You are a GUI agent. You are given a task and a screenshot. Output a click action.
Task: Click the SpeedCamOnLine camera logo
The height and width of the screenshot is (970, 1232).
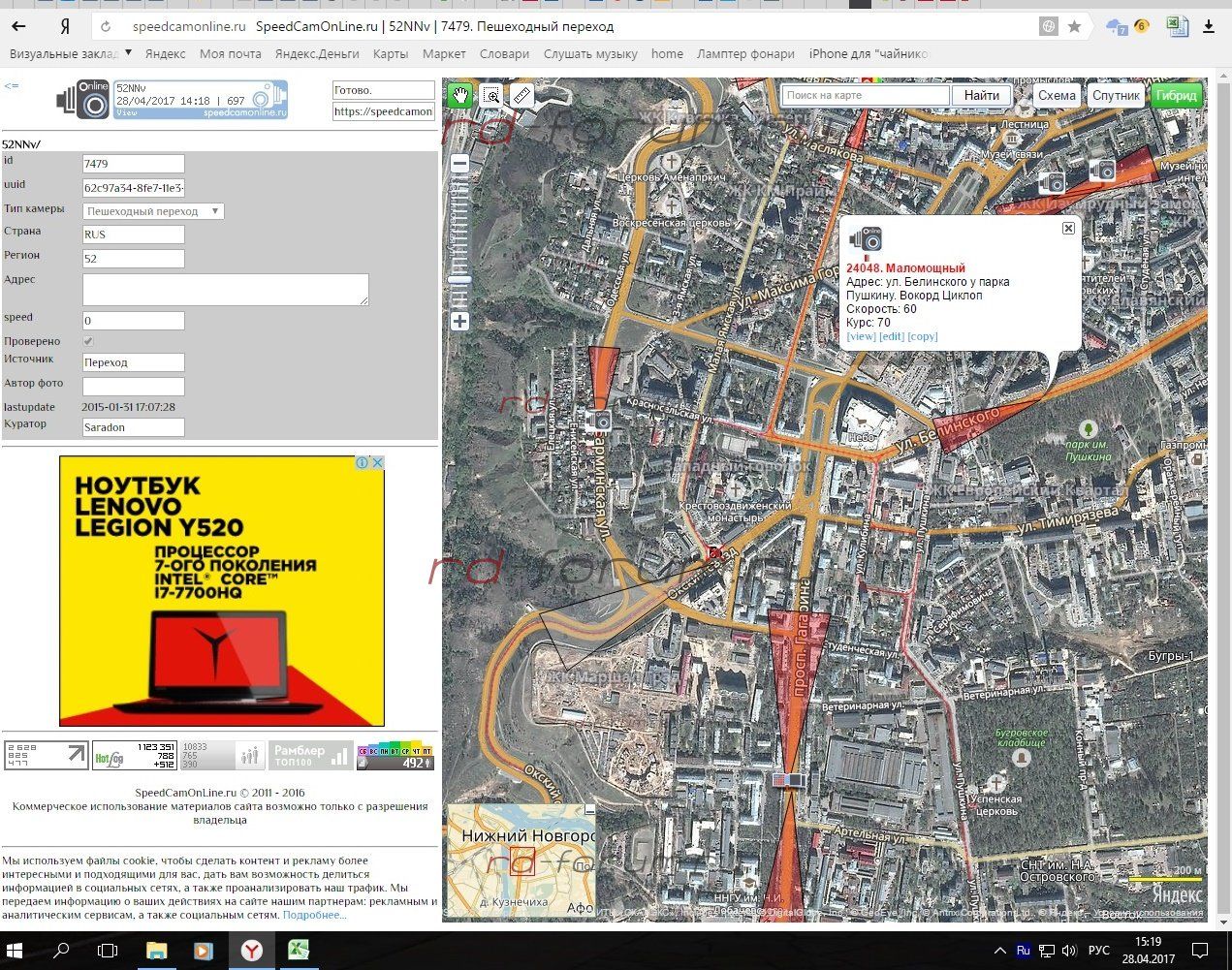coord(82,100)
